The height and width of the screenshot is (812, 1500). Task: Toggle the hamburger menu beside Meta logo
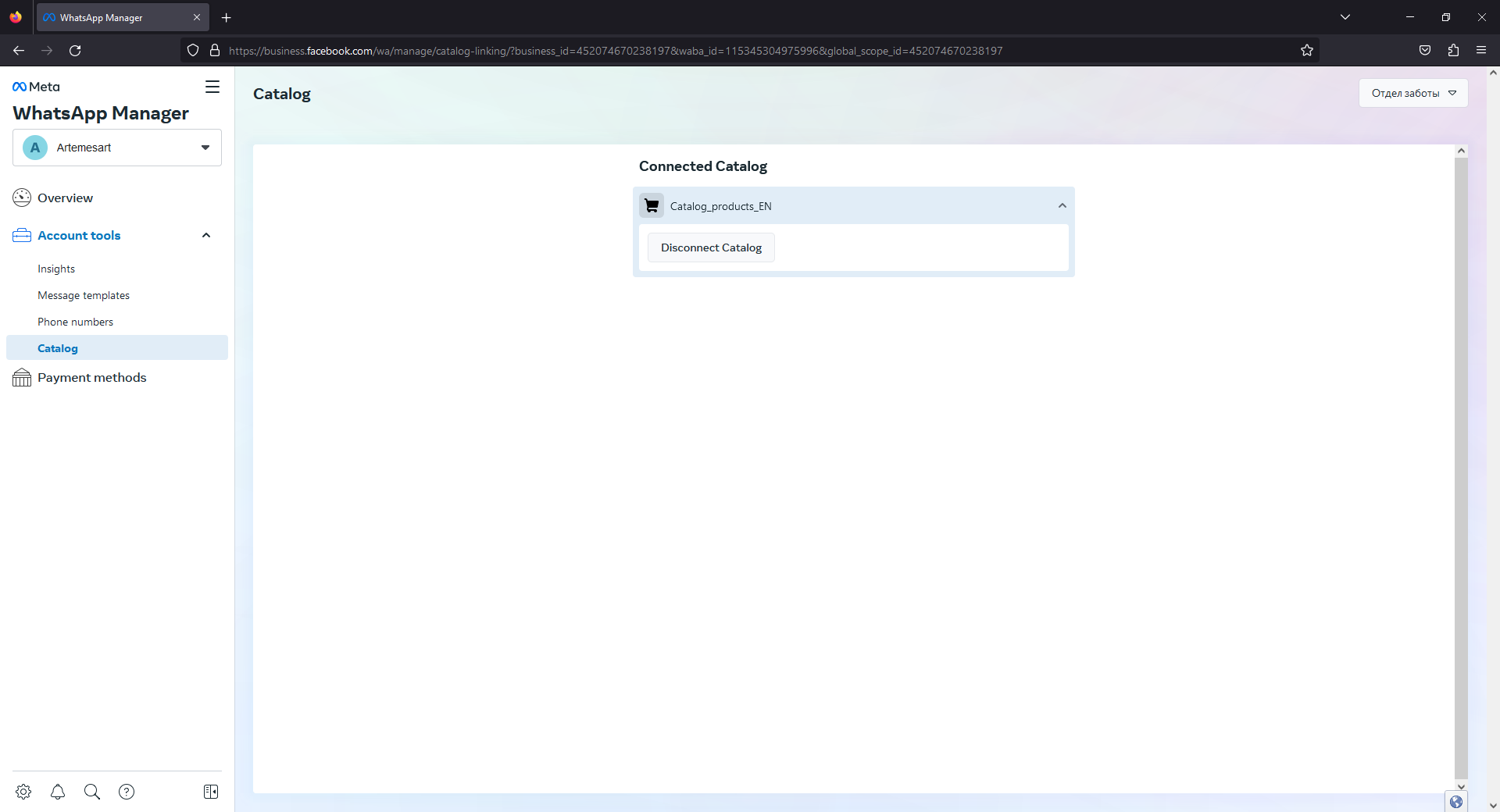[212, 87]
